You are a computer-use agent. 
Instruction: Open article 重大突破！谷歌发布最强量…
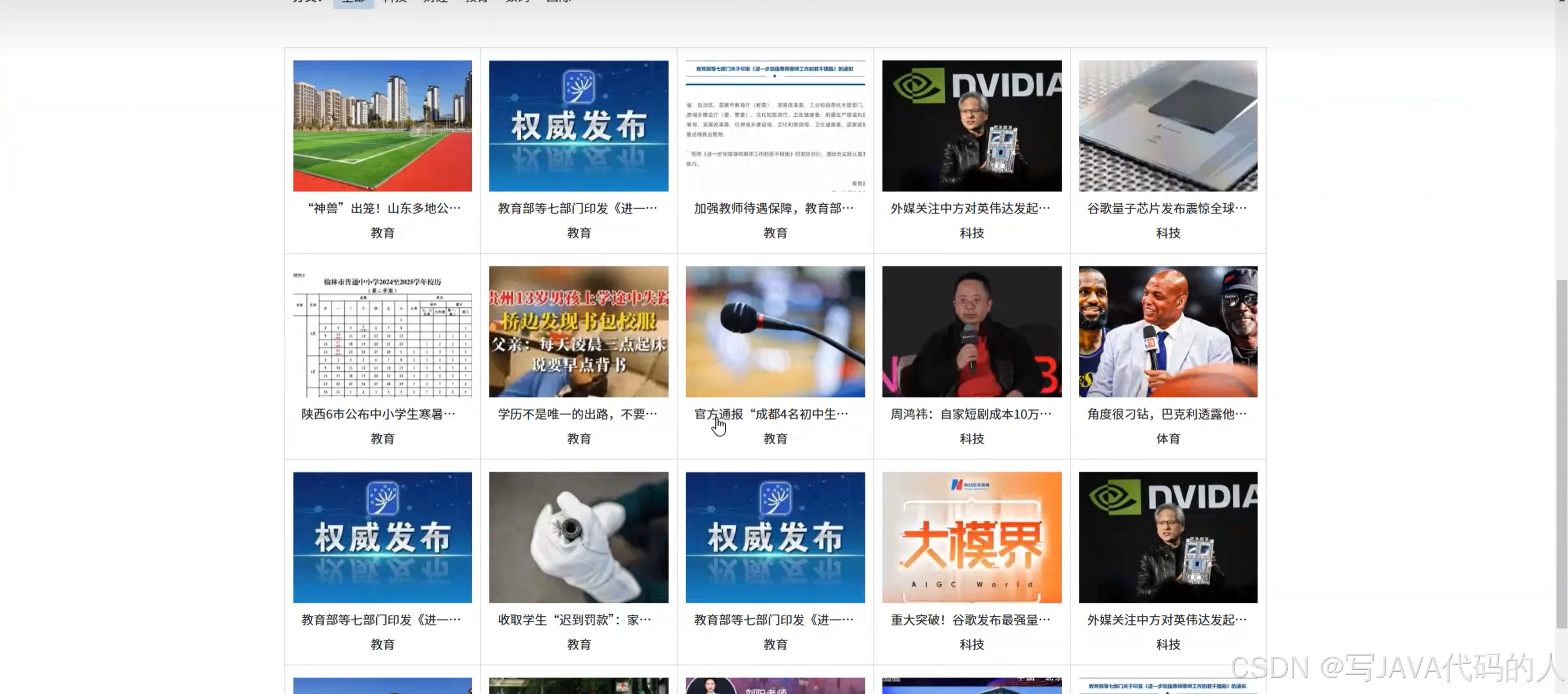tap(971, 620)
